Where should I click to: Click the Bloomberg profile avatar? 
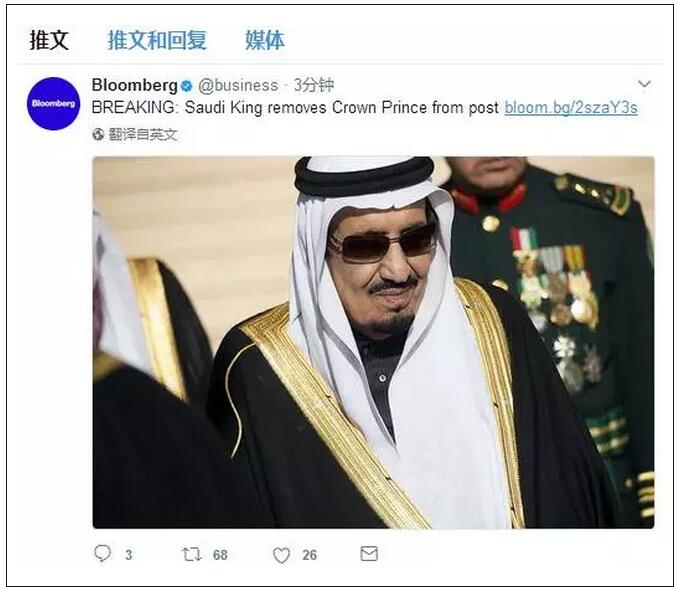pos(53,104)
